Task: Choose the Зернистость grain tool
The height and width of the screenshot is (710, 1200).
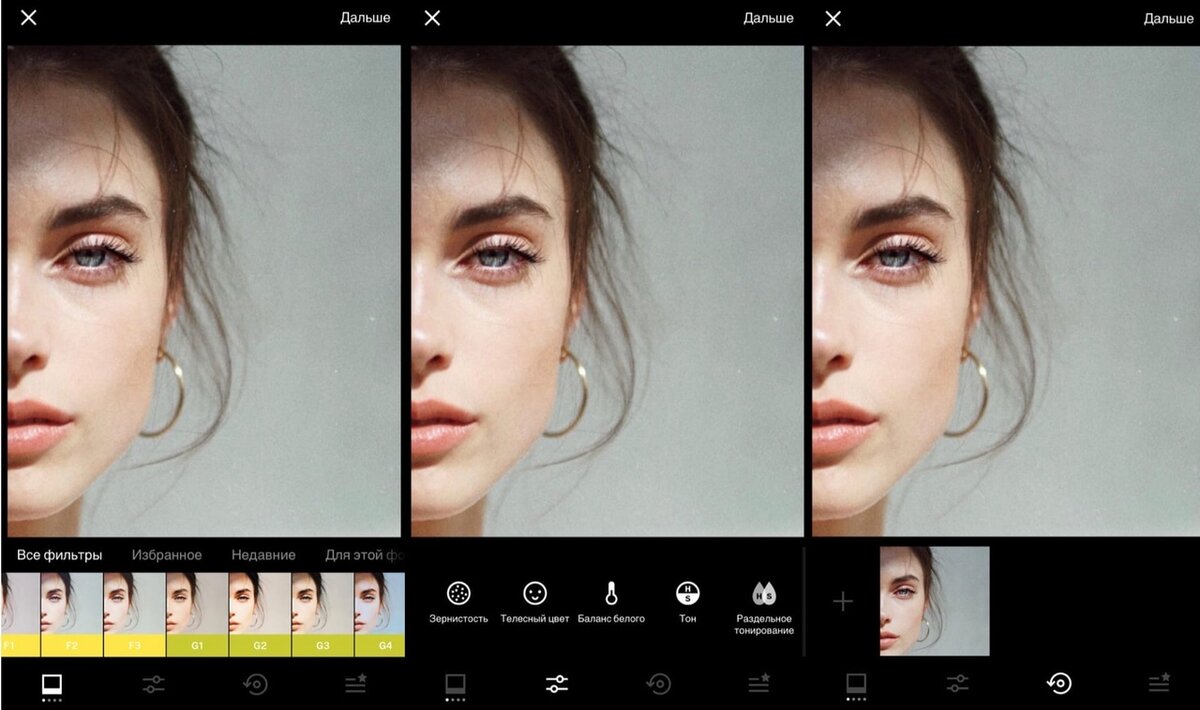Action: pos(459,602)
